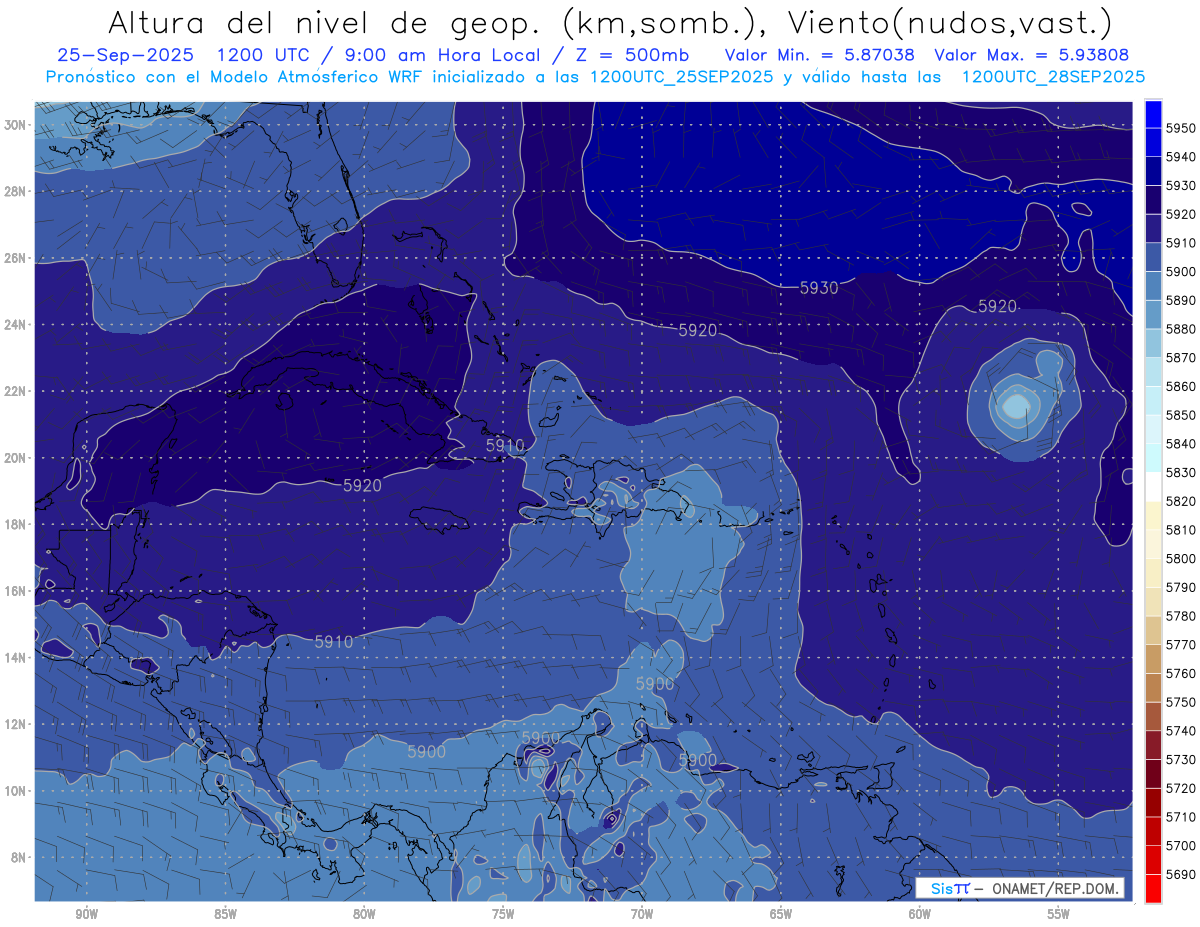Screen dimensions: 1200x927
Task: Click the 5910 contour label near eastern Cuba
Action: [505, 445]
